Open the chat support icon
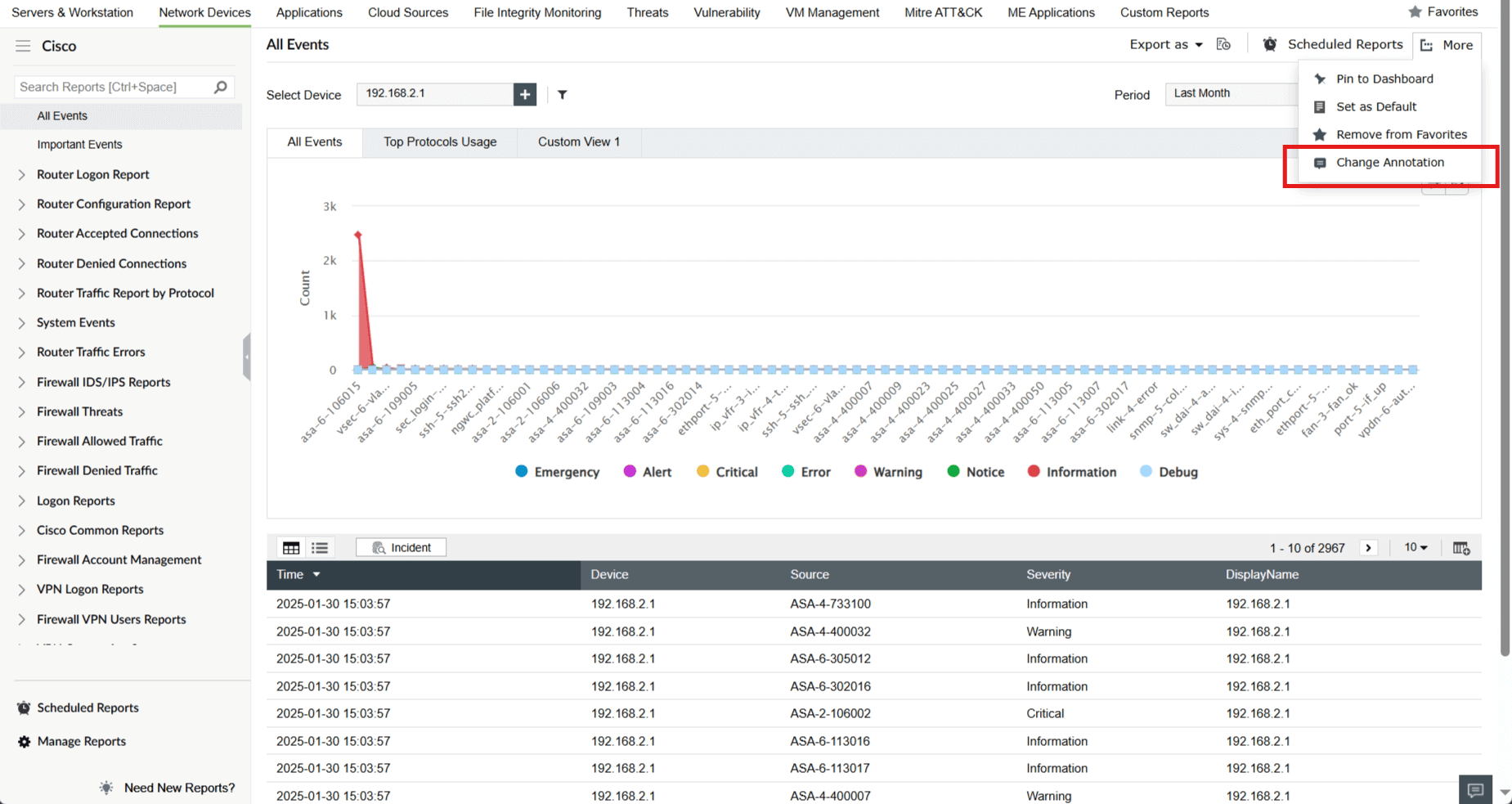This screenshot has width=1512, height=804. point(1476,788)
